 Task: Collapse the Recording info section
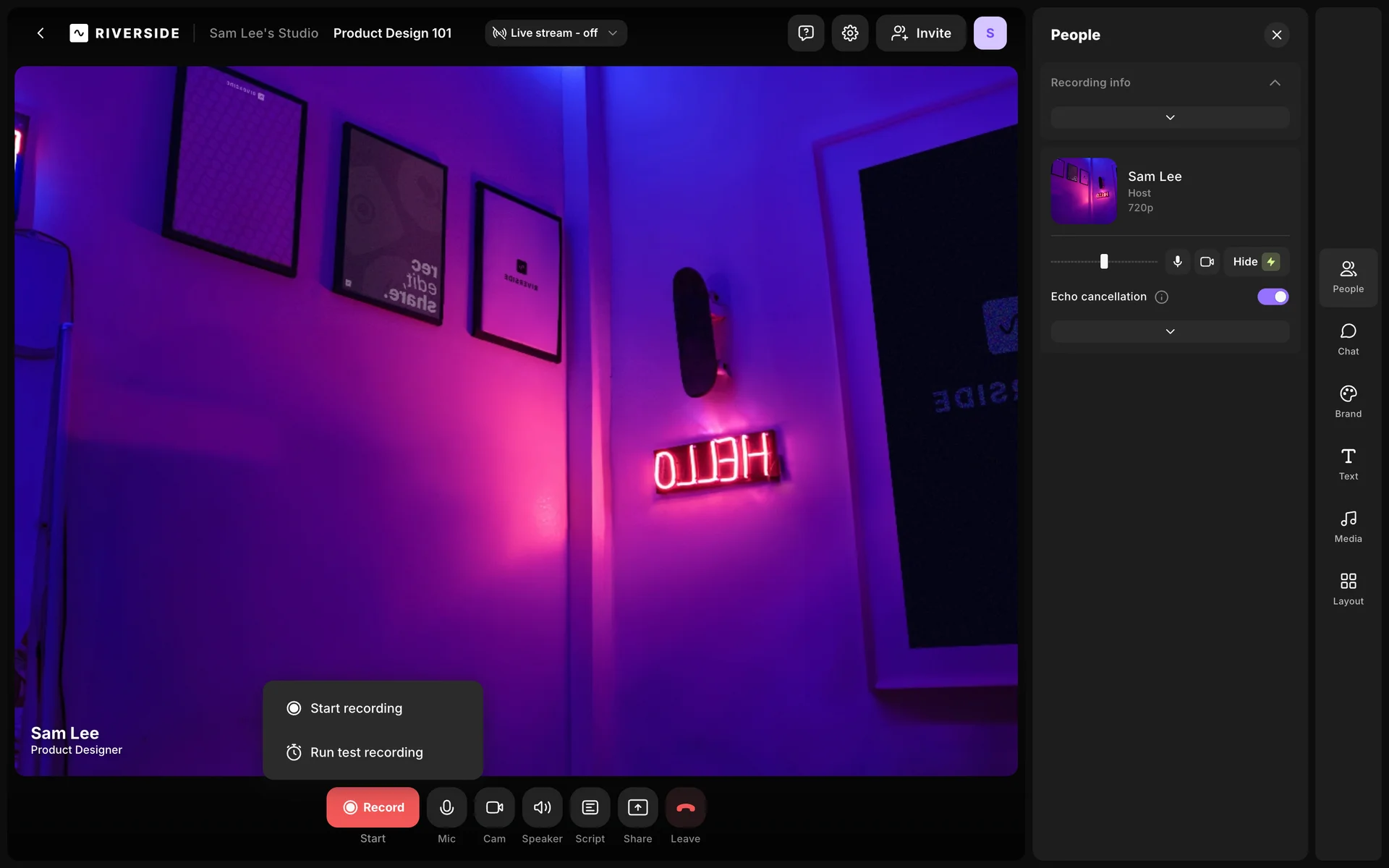coord(1275,82)
